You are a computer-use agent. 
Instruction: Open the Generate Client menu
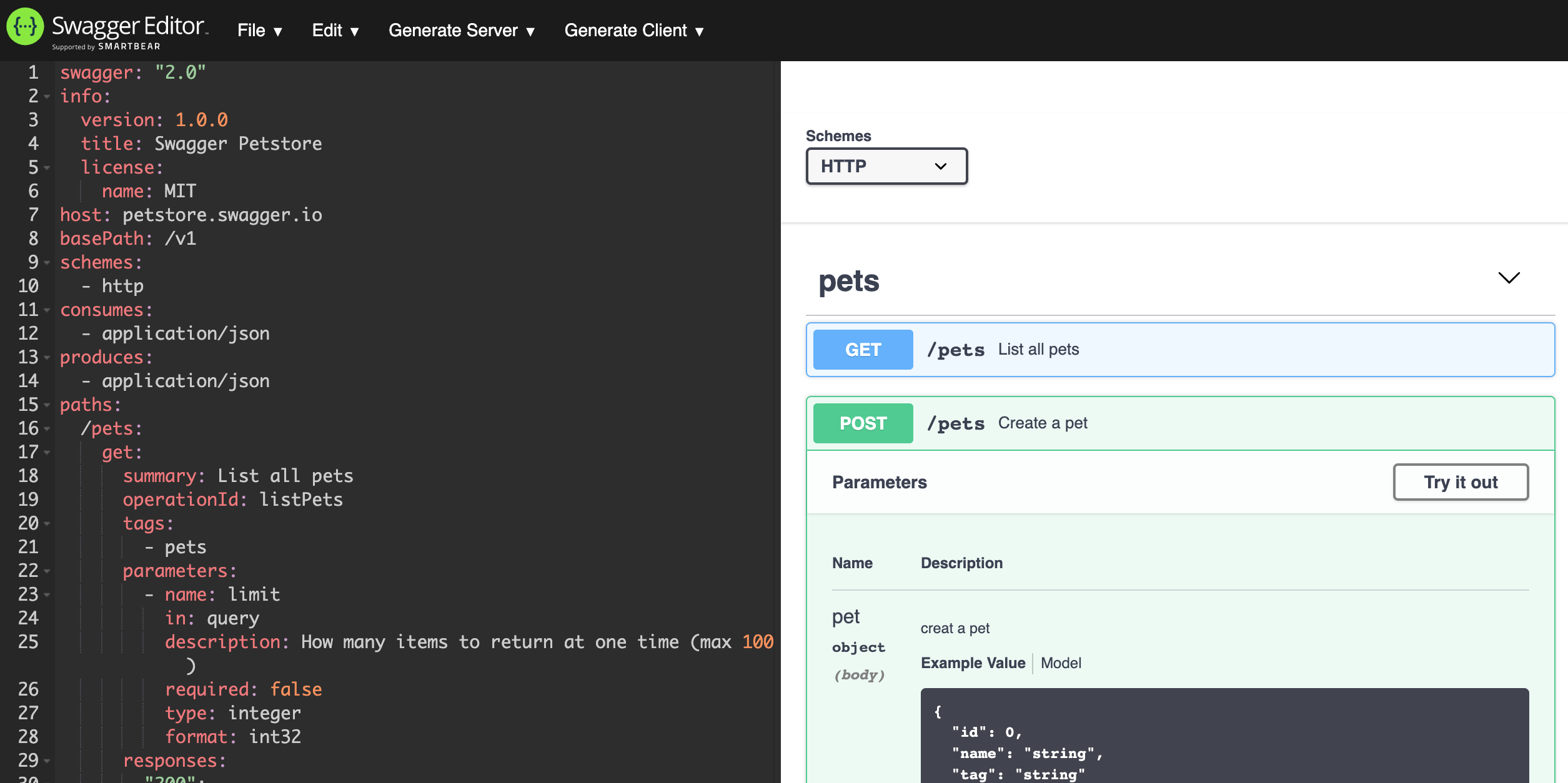coord(634,31)
